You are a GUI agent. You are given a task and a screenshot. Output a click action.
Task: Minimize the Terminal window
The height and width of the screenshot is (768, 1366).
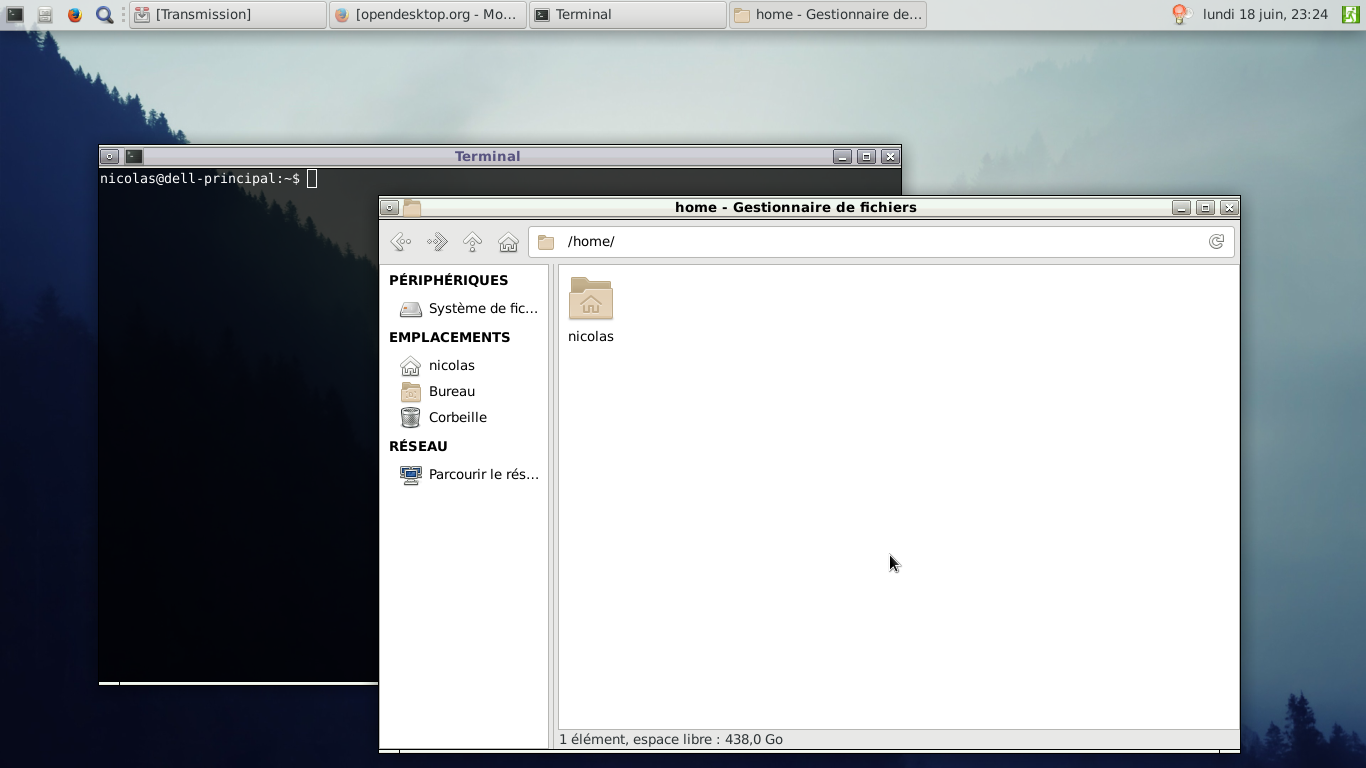(842, 156)
